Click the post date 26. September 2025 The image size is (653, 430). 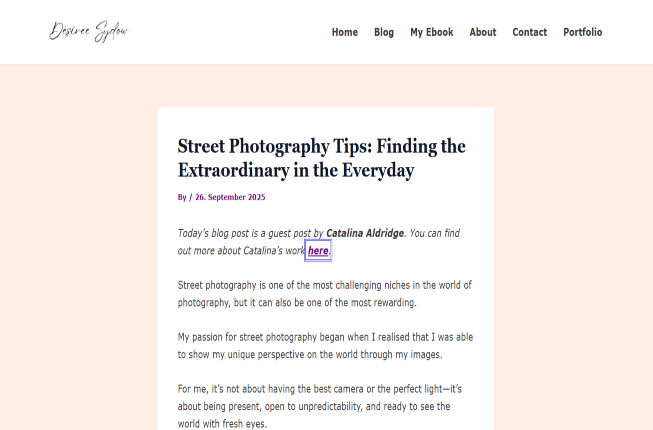(230, 197)
